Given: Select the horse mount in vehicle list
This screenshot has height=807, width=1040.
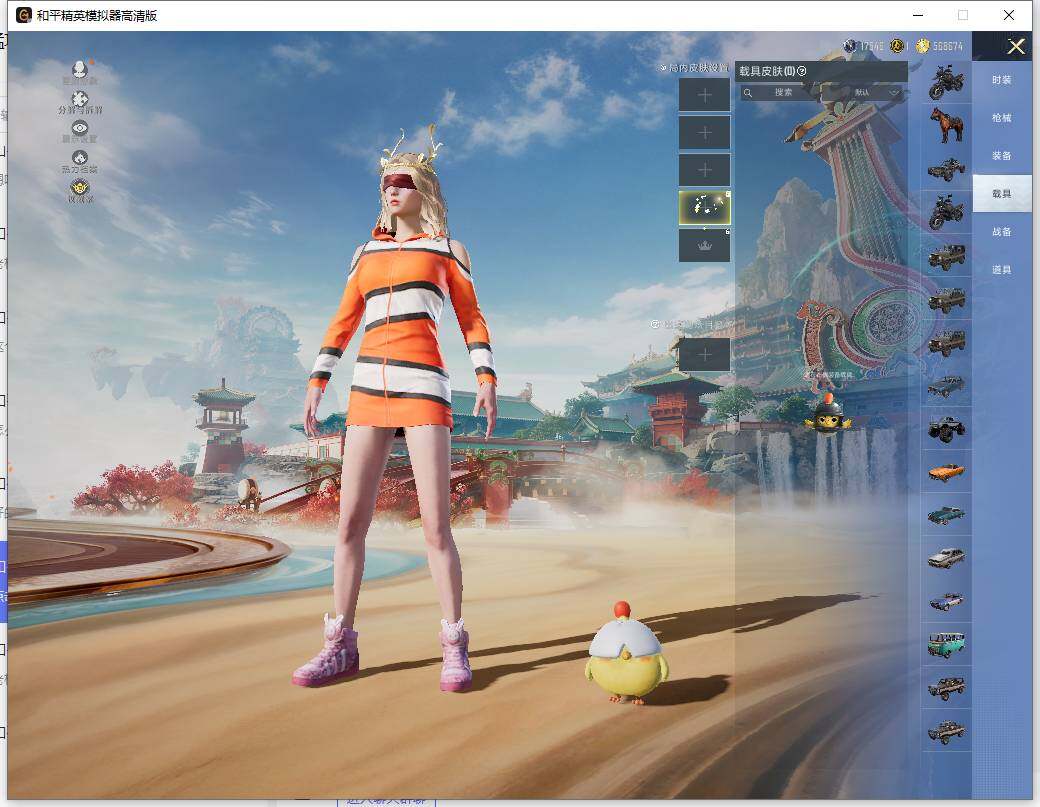Looking at the screenshot, I should tap(945, 126).
